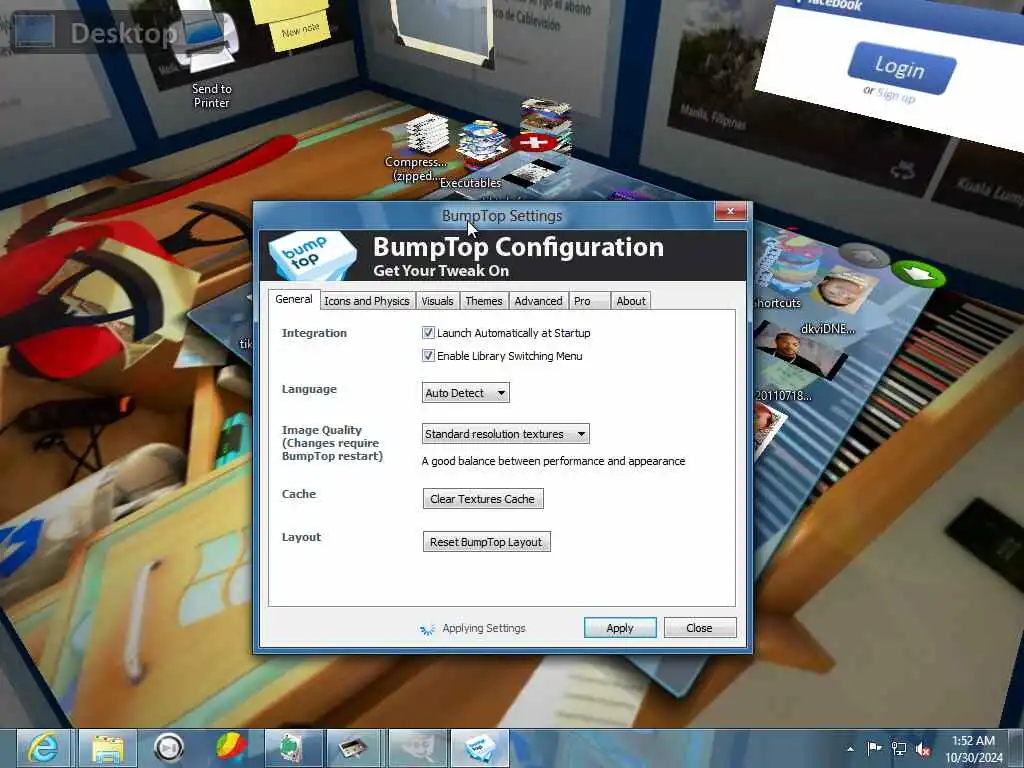Click the Clear Textures Cache button
1024x768 pixels.
tap(483, 499)
